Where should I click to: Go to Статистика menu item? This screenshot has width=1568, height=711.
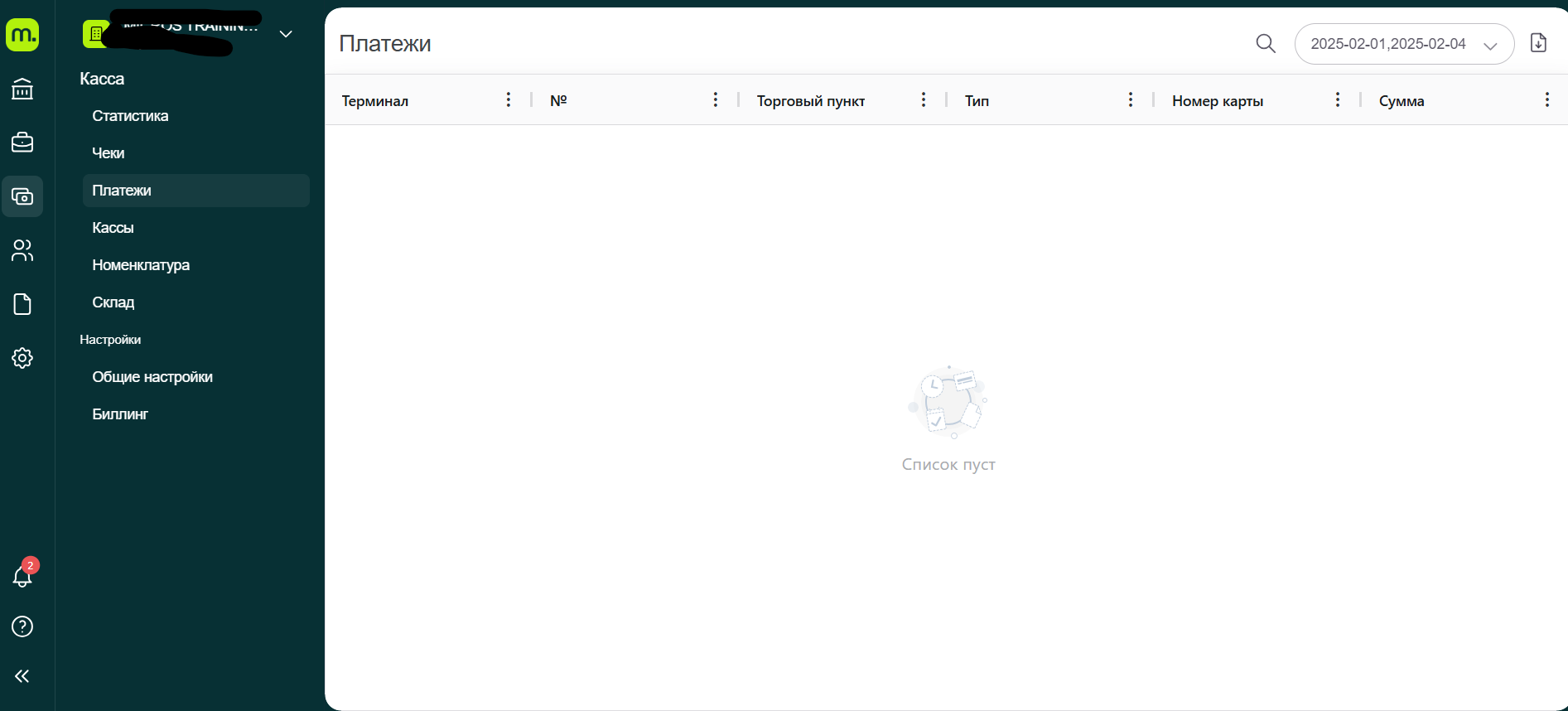pos(130,116)
